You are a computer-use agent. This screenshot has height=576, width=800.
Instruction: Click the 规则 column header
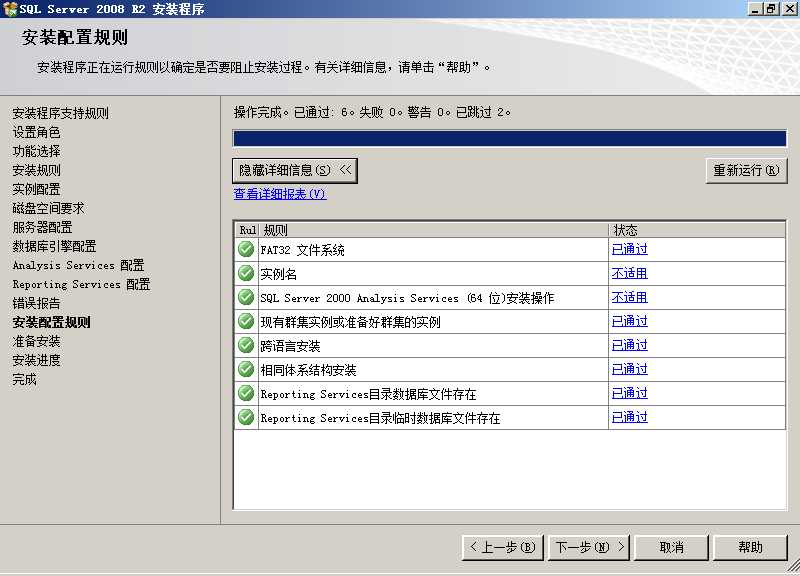click(434, 230)
